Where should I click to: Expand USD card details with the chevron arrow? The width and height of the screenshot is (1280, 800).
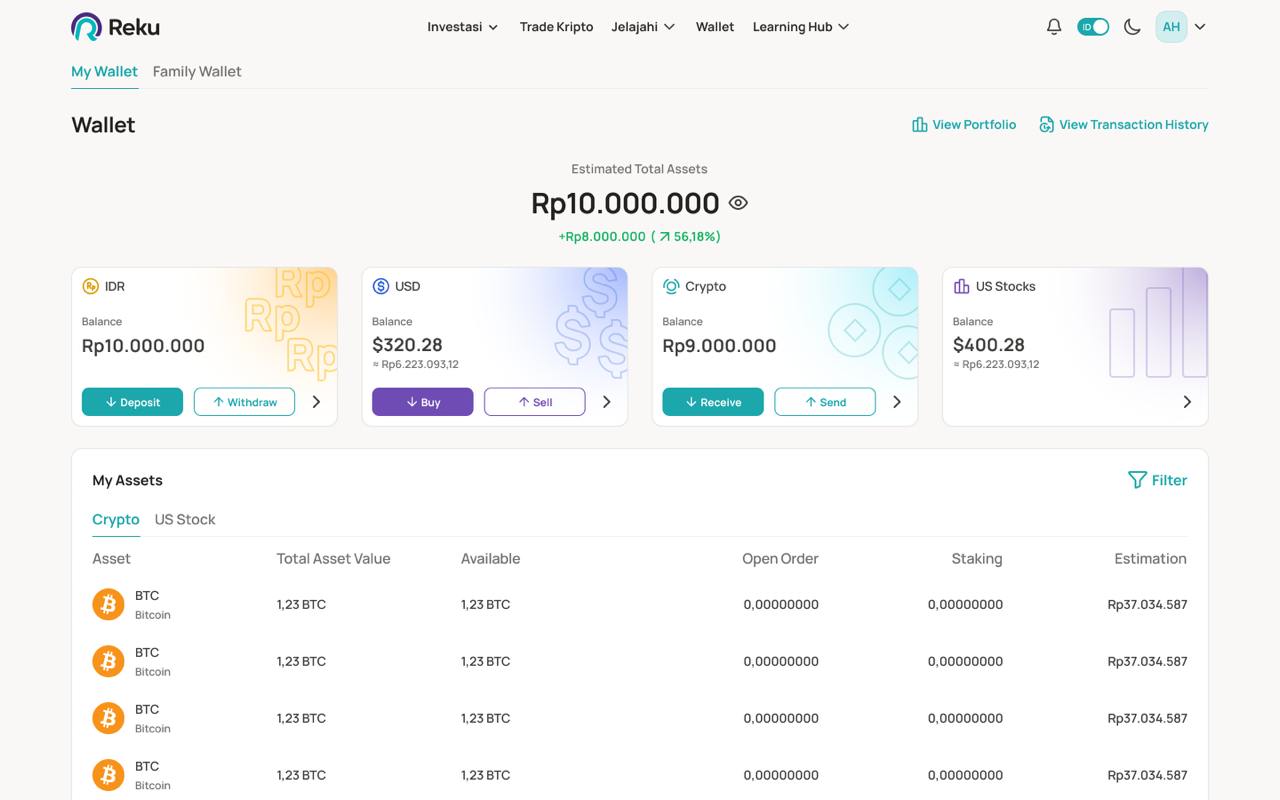point(606,401)
